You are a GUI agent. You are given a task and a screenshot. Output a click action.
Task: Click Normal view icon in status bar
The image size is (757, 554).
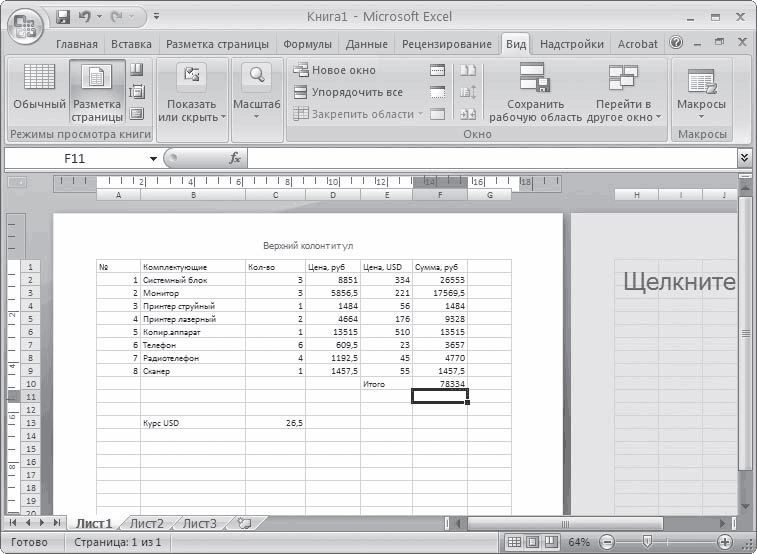(x=515, y=542)
